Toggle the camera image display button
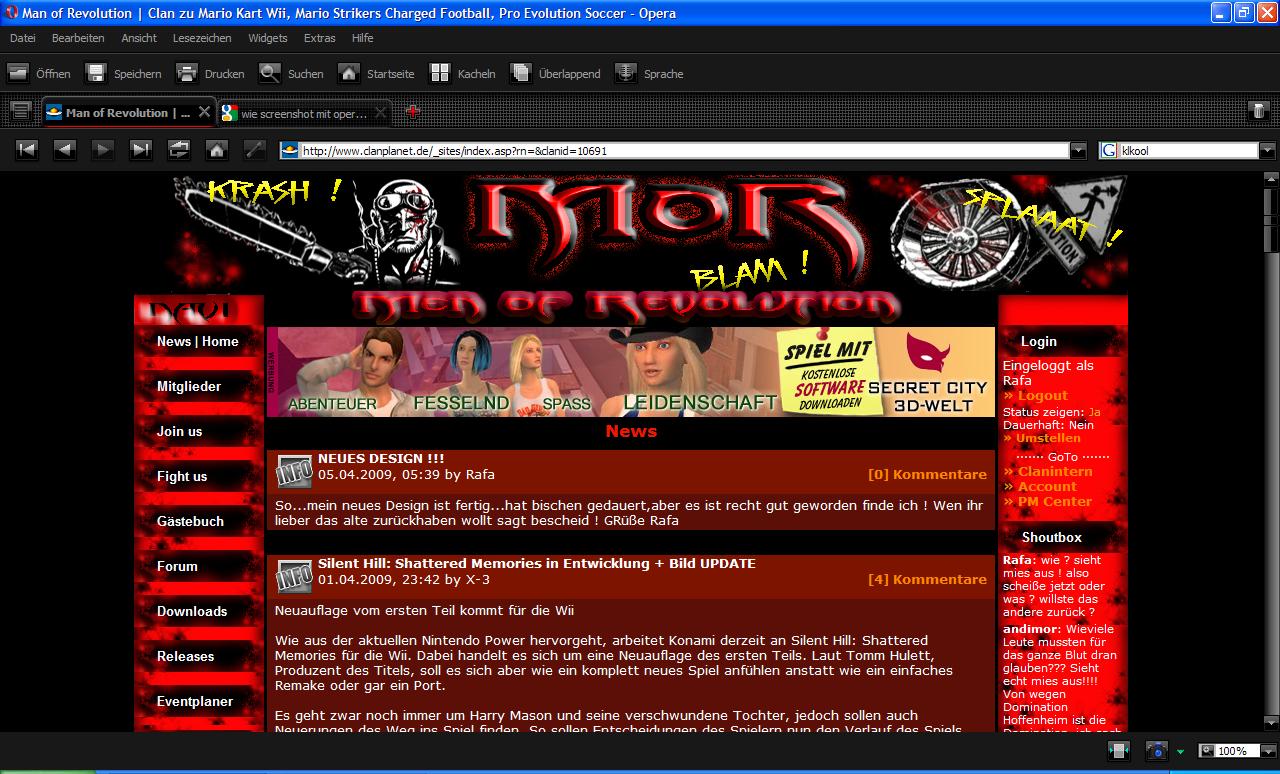1280x774 pixels. coord(1156,750)
